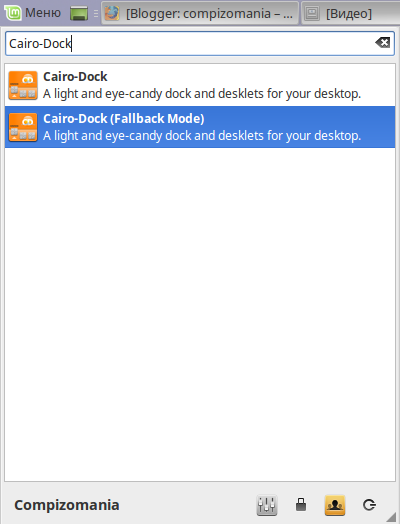
Task: Click the Linux Mint logo icon
Action: (13, 13)
